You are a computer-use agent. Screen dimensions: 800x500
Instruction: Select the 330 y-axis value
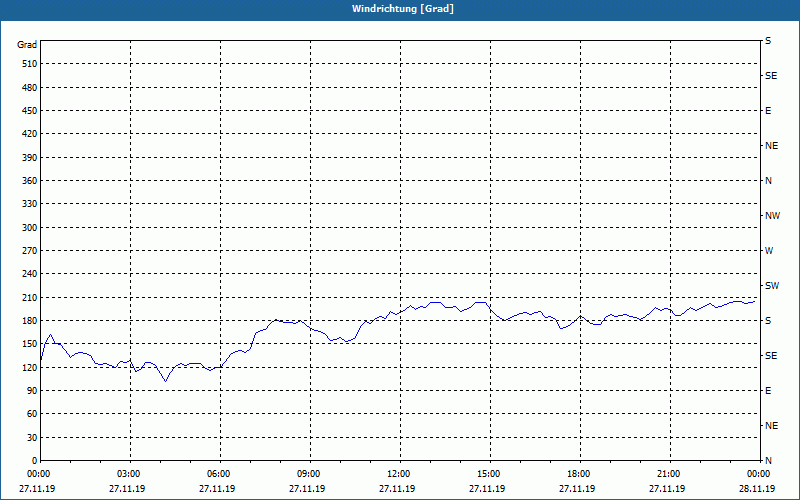(30, 204)
